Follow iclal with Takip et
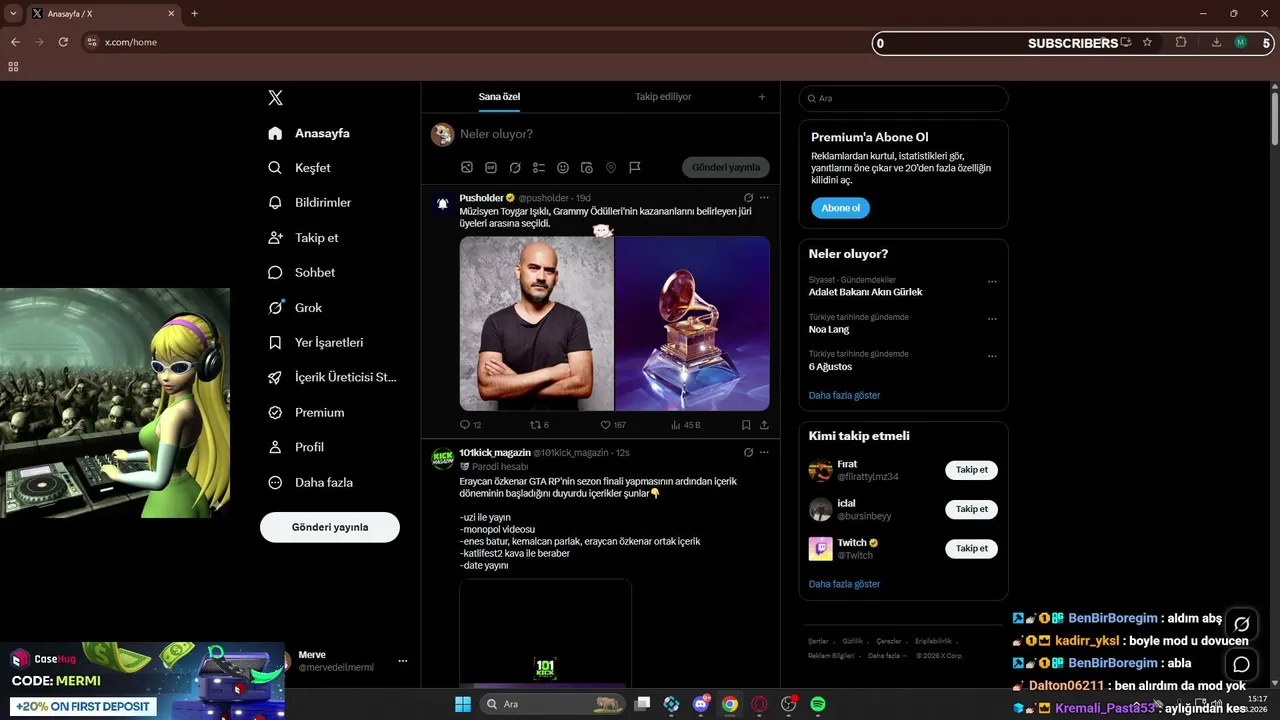The width and height of the screenshot is (1280, 720). (x=971, y=509)
